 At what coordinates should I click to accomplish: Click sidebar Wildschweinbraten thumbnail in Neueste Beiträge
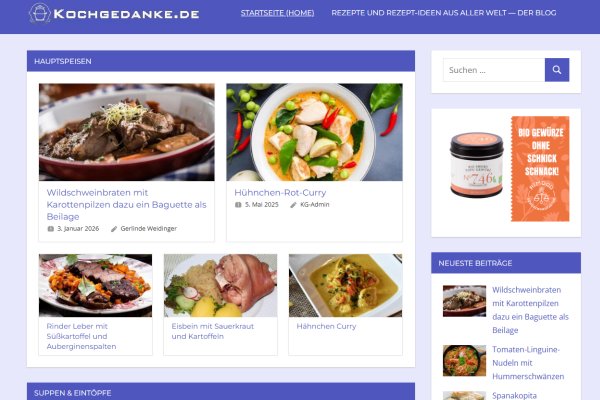point(464,301)
